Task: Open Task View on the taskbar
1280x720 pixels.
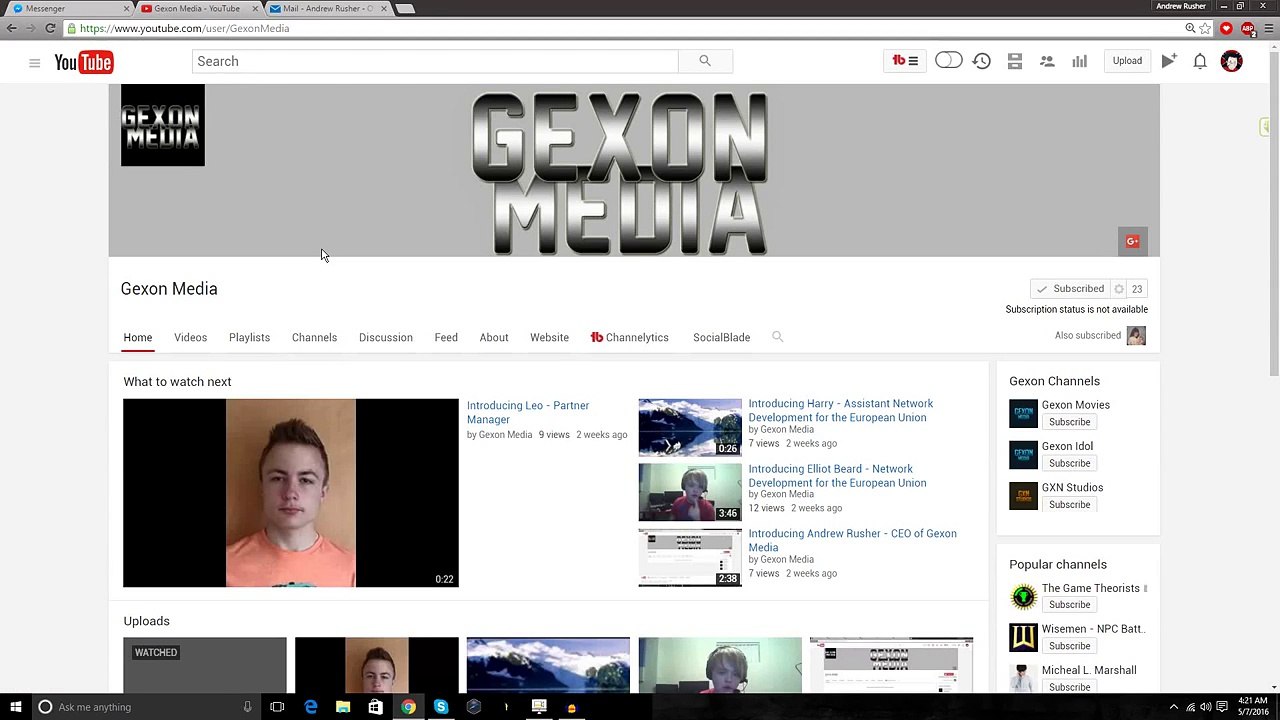Action: (277, 707)
